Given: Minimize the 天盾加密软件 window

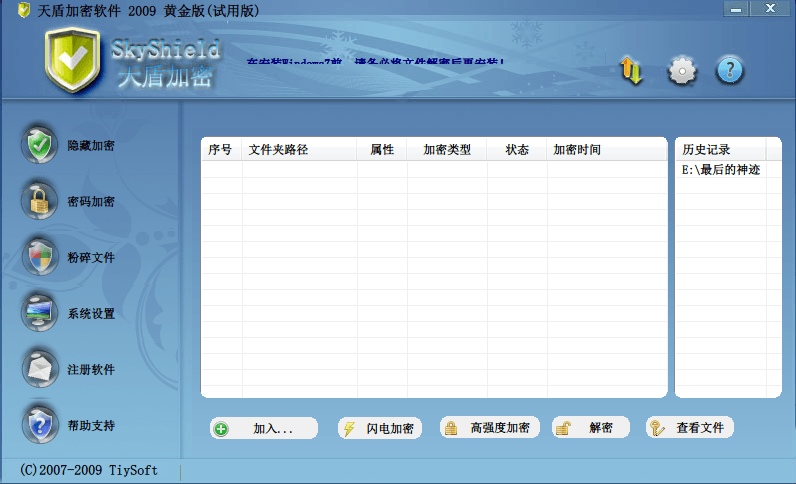Looking at the screenshot, I should click(x=736, y=9).
